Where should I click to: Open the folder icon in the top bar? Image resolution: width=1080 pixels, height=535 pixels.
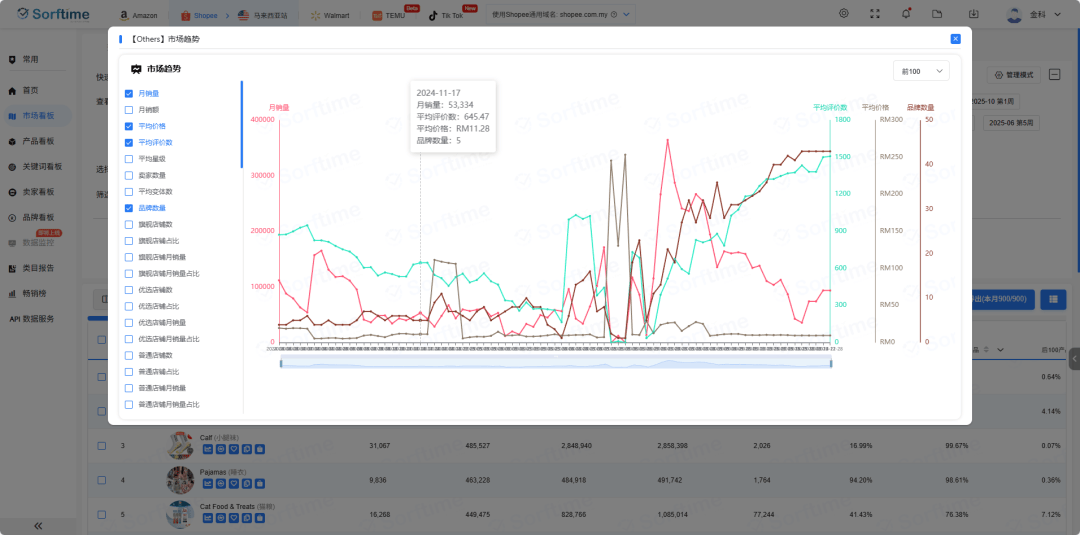click(x=936, y=14)
